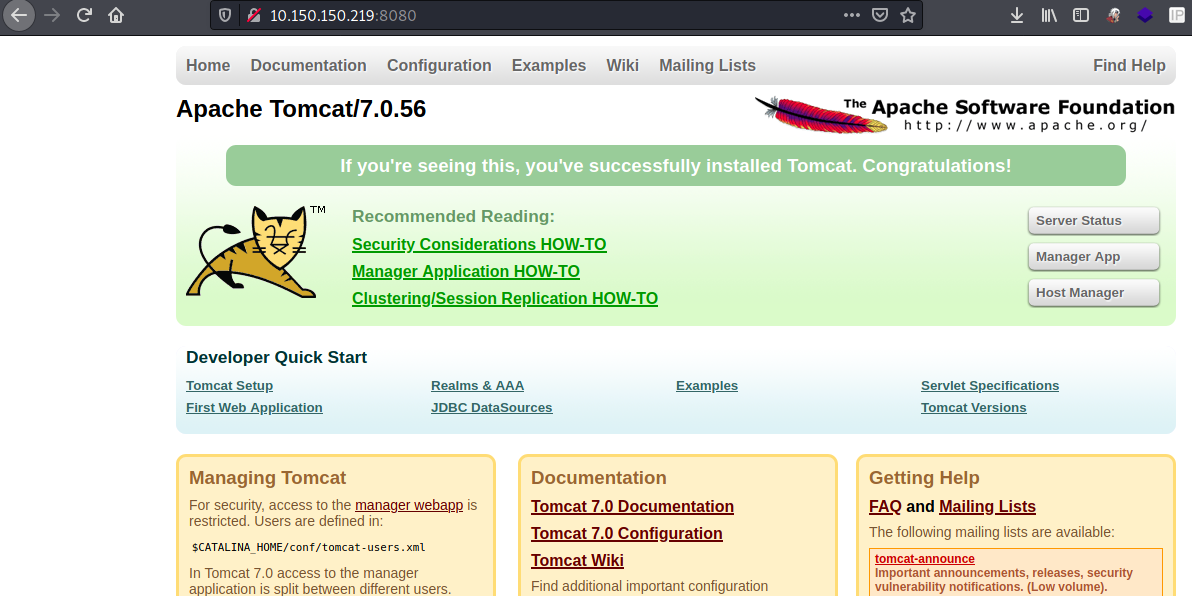Click the Apache Software Foundation feather logo
This screenshot has width=1192, height=596.
[964, 114]
